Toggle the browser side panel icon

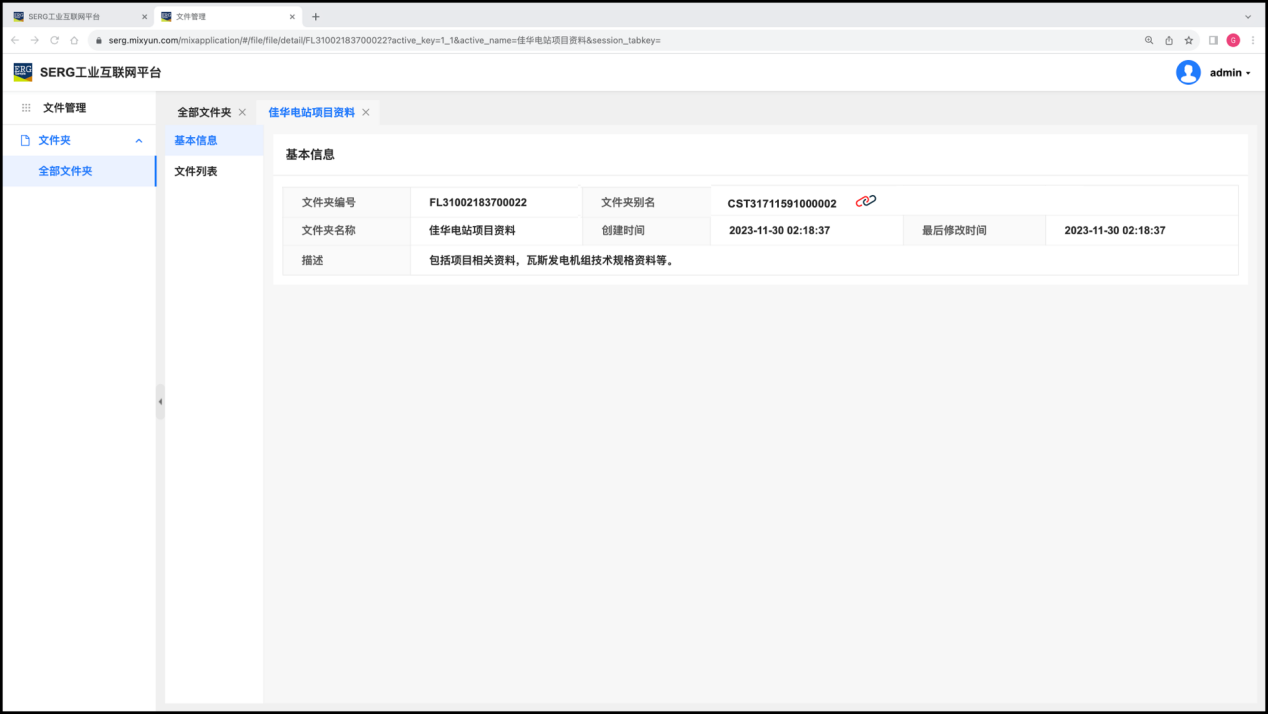click(1213, 40)
